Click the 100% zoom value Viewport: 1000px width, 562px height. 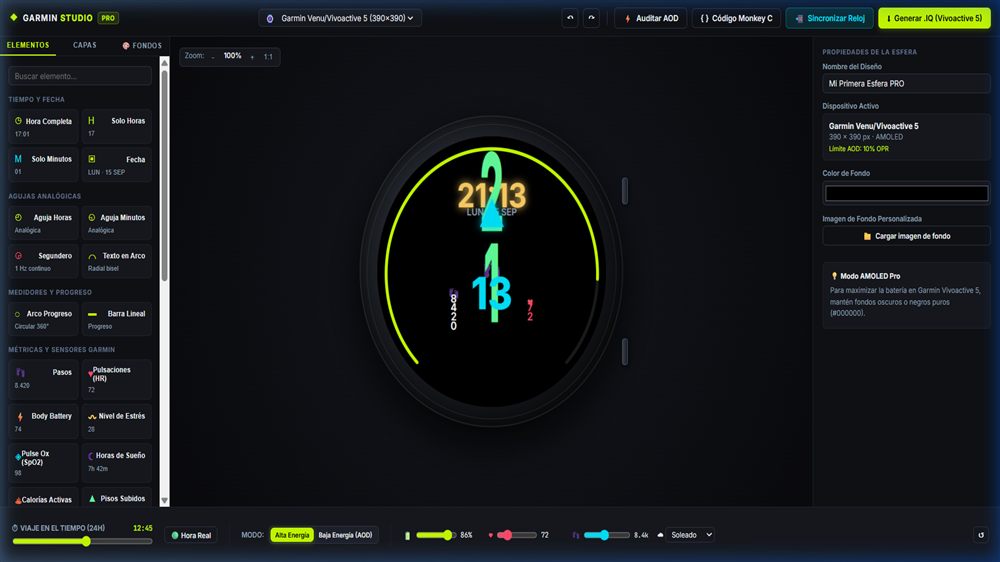pyautogui.click(x=232, y=56)
